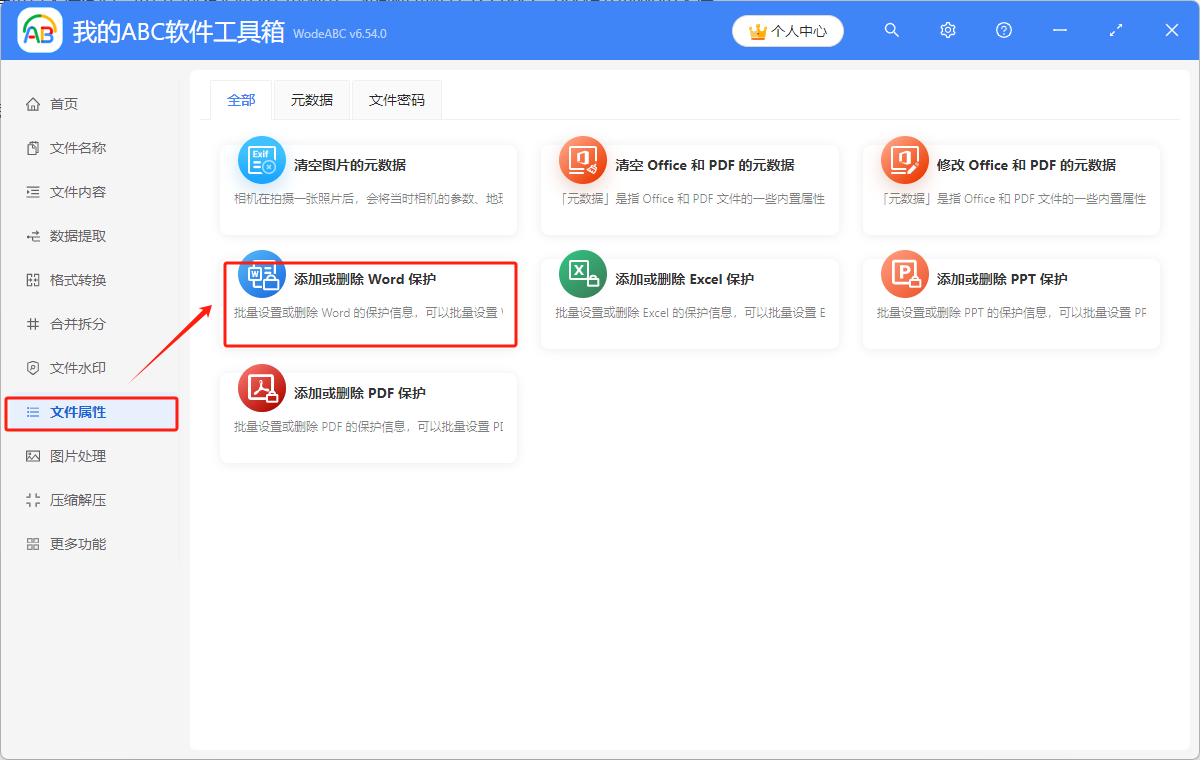Switch to the 文件密码 tab

[x=396, y=100]
